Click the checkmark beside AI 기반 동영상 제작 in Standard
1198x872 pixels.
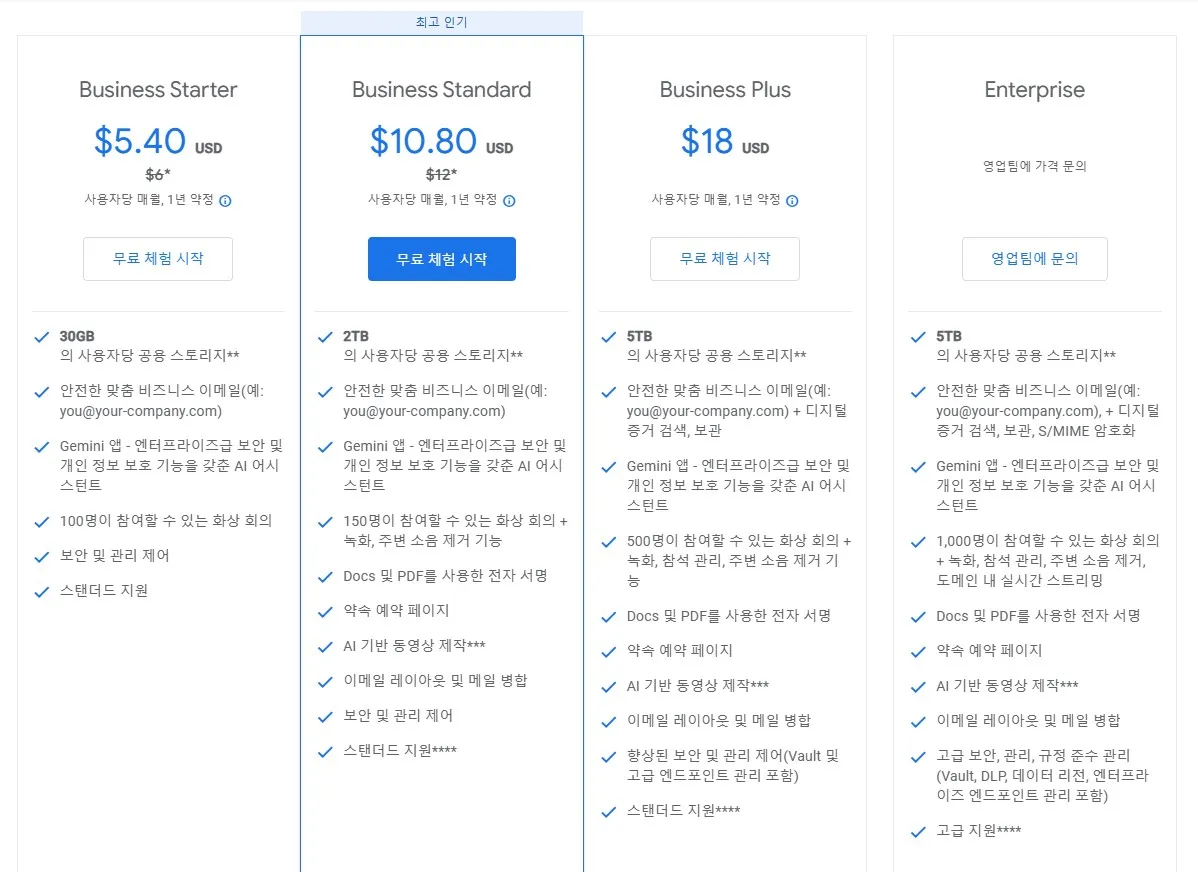click(x=326, y=647)
